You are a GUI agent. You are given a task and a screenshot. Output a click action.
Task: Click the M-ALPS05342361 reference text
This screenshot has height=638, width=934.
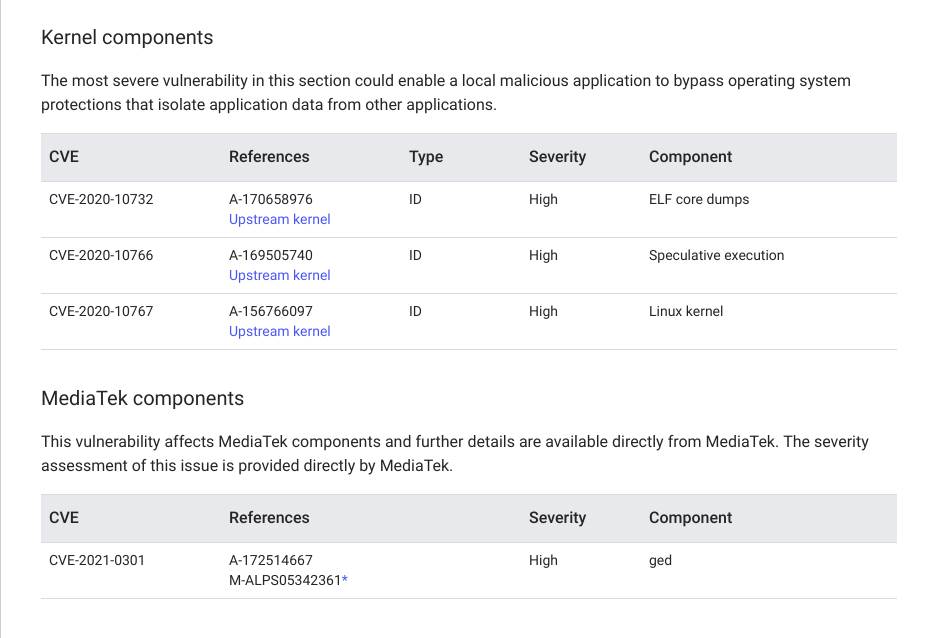click(x=284, y=580)
